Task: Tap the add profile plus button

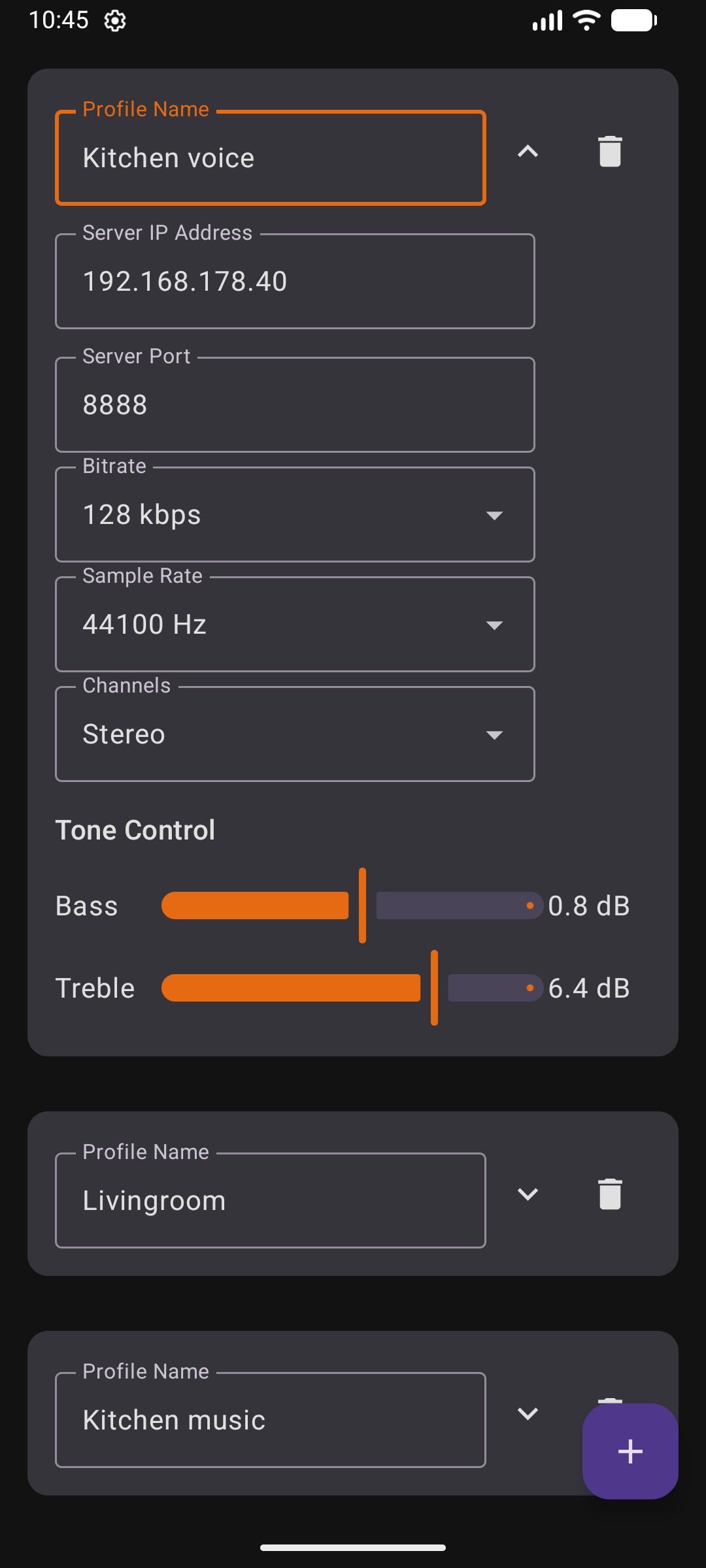Action: click(x=630, y=1451)
